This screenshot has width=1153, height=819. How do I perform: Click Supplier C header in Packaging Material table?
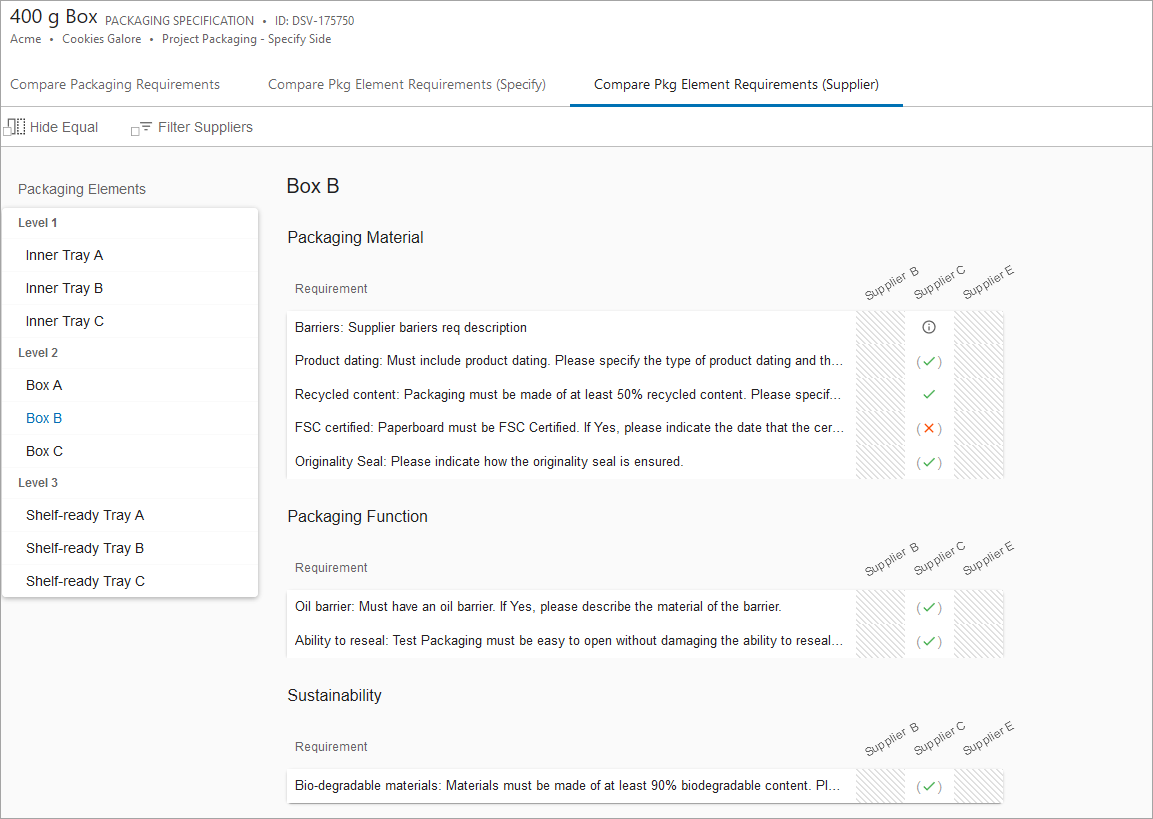click(939, 283)
